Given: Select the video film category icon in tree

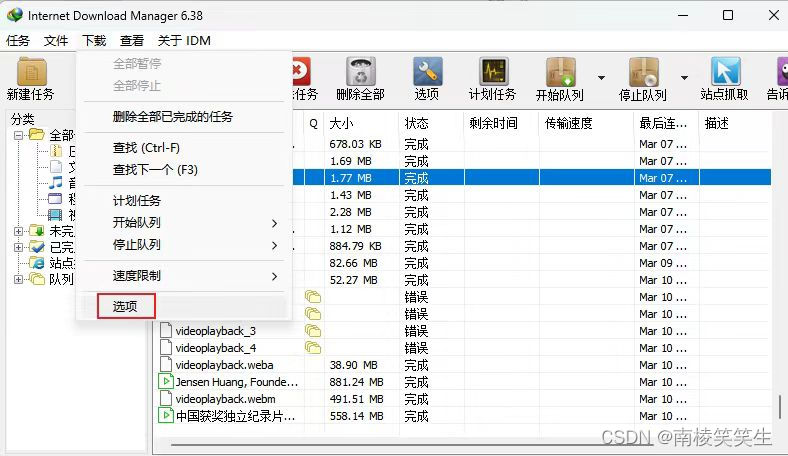Looking at the screenshot, I should coord(55,215).
